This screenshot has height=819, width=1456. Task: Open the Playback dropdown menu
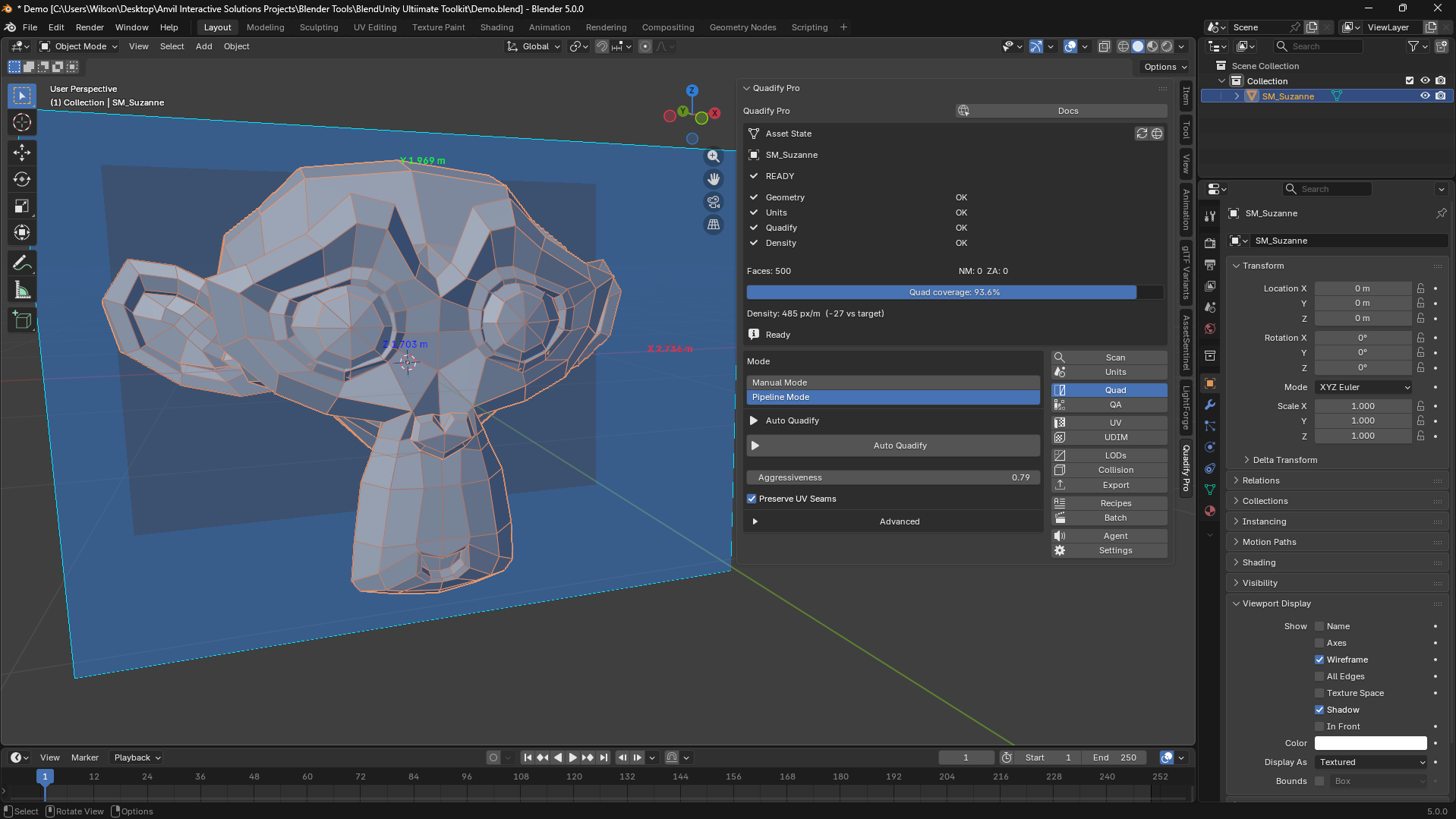(x=137, y=758)
